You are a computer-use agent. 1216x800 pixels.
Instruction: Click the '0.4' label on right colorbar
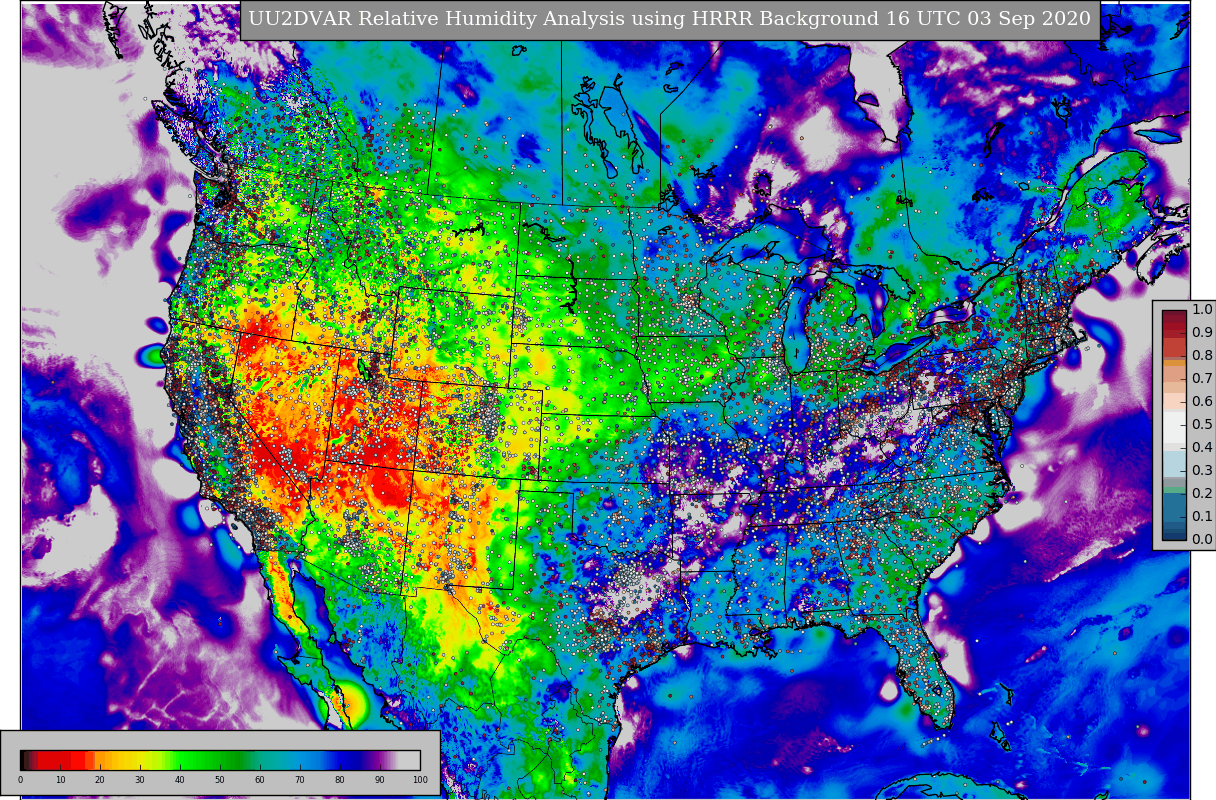(1202, 448)
